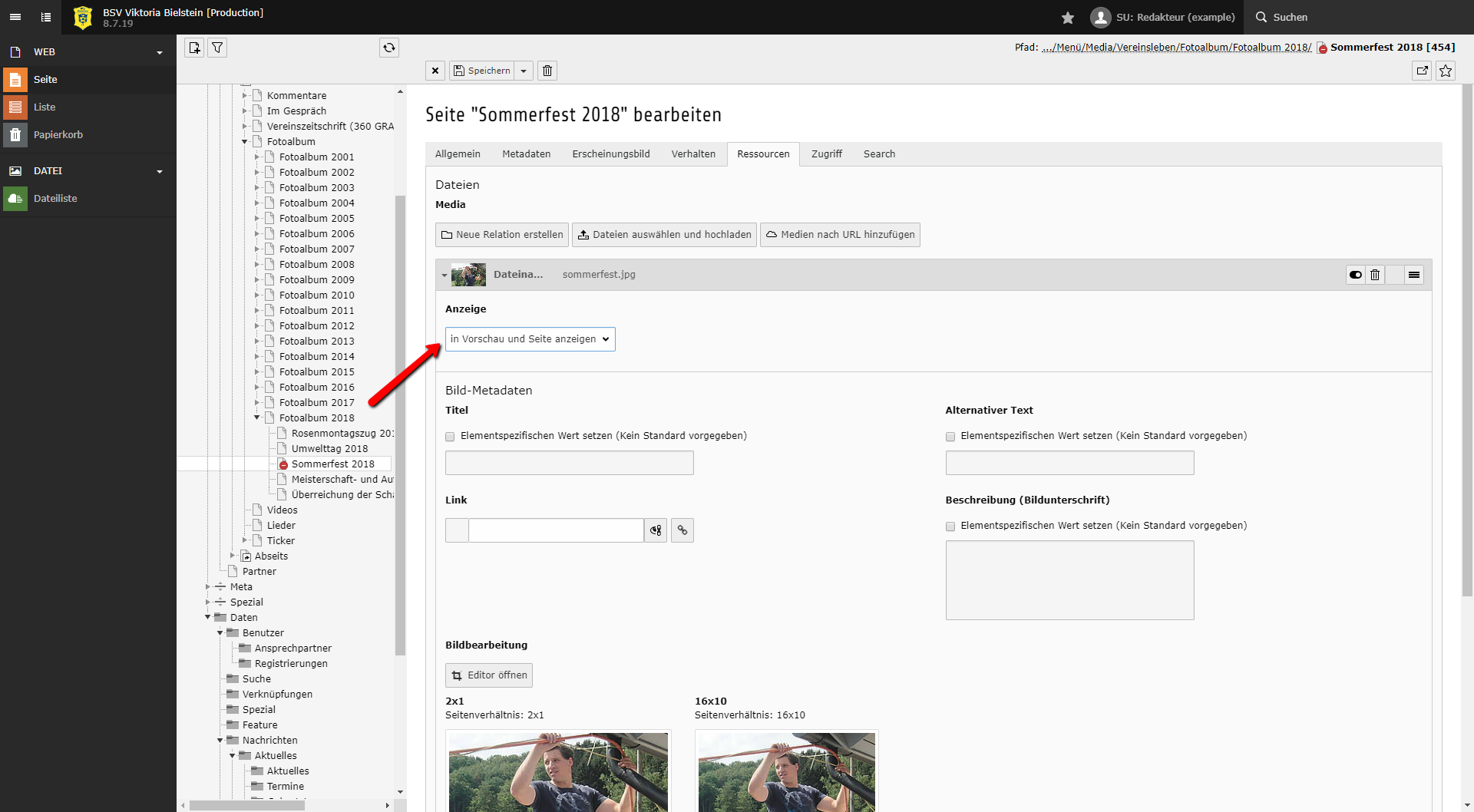This screenshot has height=812, width=1474.
Task: Open link wizard beside Link field
Action: (x=682, y=530)
